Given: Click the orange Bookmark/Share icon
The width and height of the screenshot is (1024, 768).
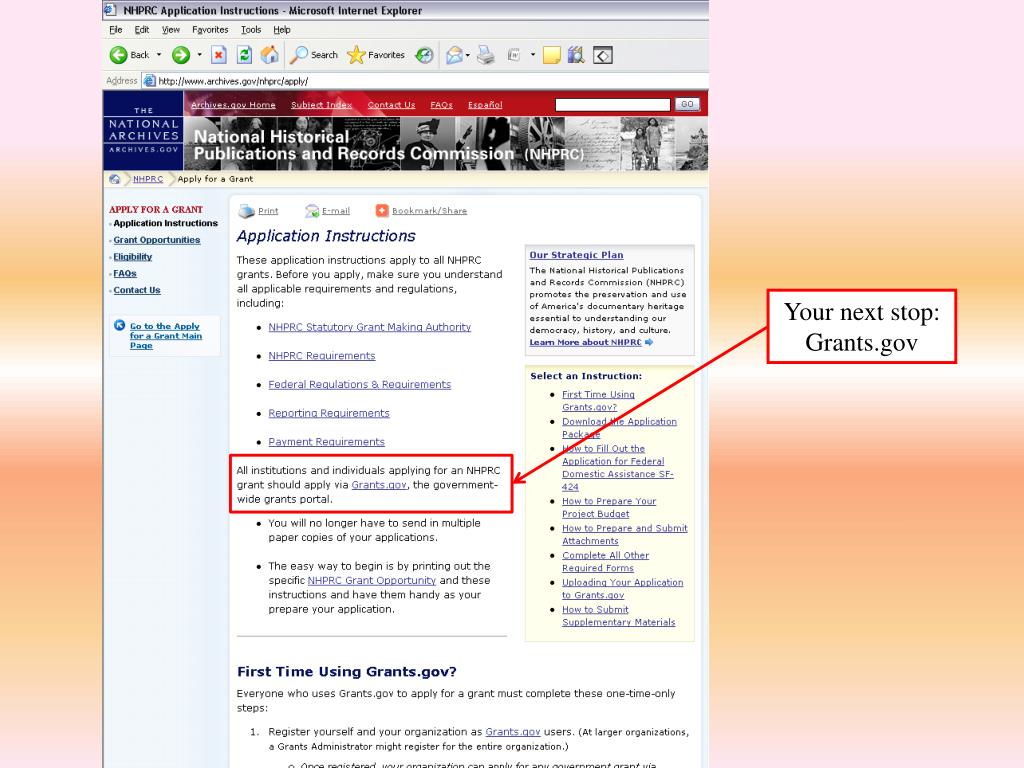Looking at the screenshot, I should tap(382, 210).
